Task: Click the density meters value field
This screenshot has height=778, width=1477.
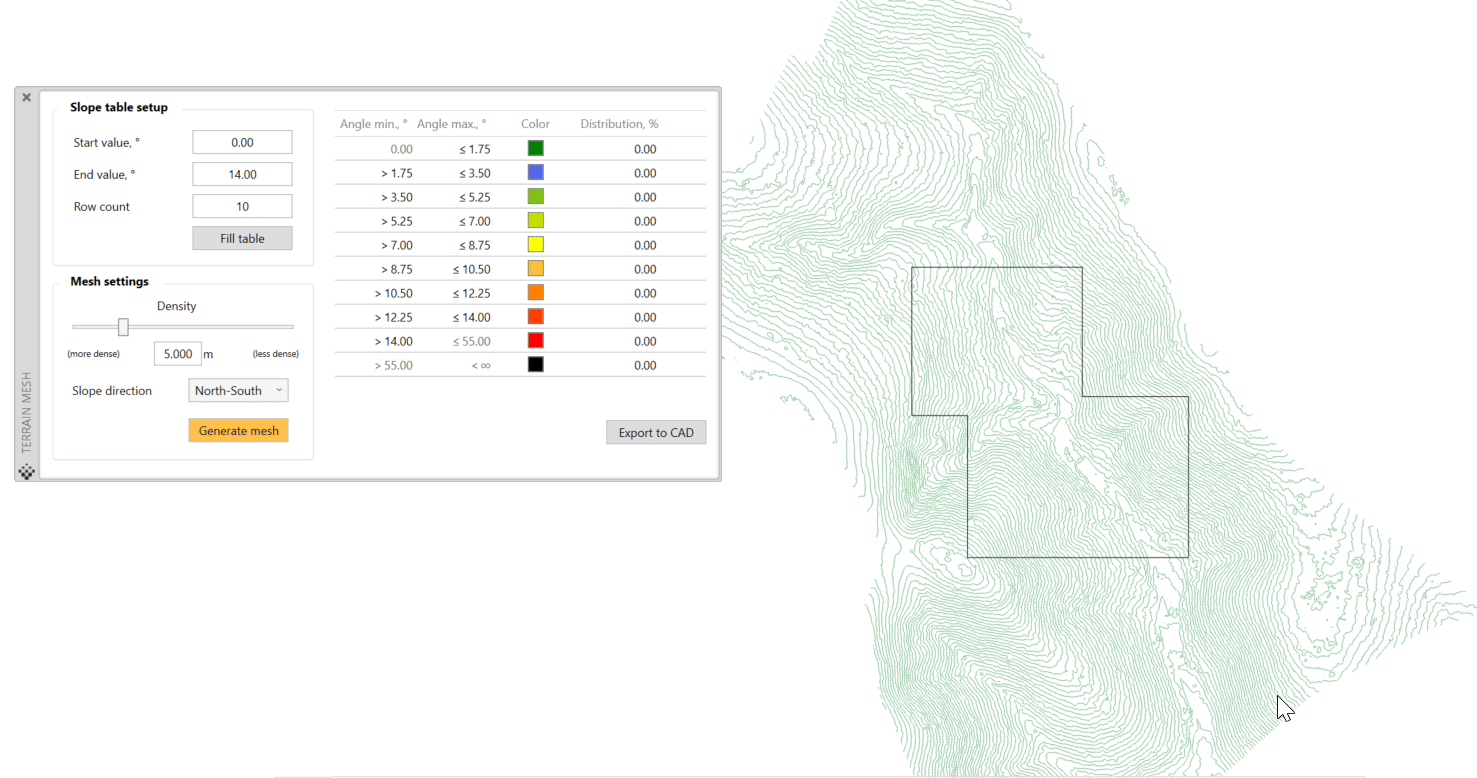Action: pos(177,354)
